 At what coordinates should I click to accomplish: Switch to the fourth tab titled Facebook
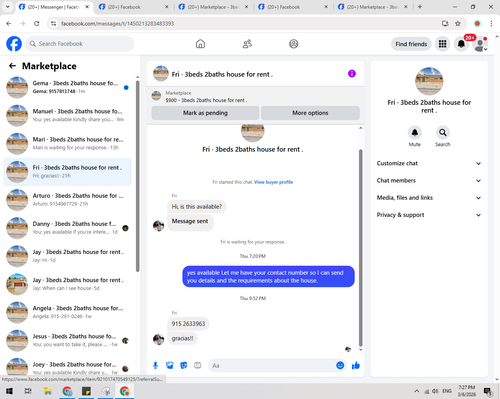(x=293, y=7)
